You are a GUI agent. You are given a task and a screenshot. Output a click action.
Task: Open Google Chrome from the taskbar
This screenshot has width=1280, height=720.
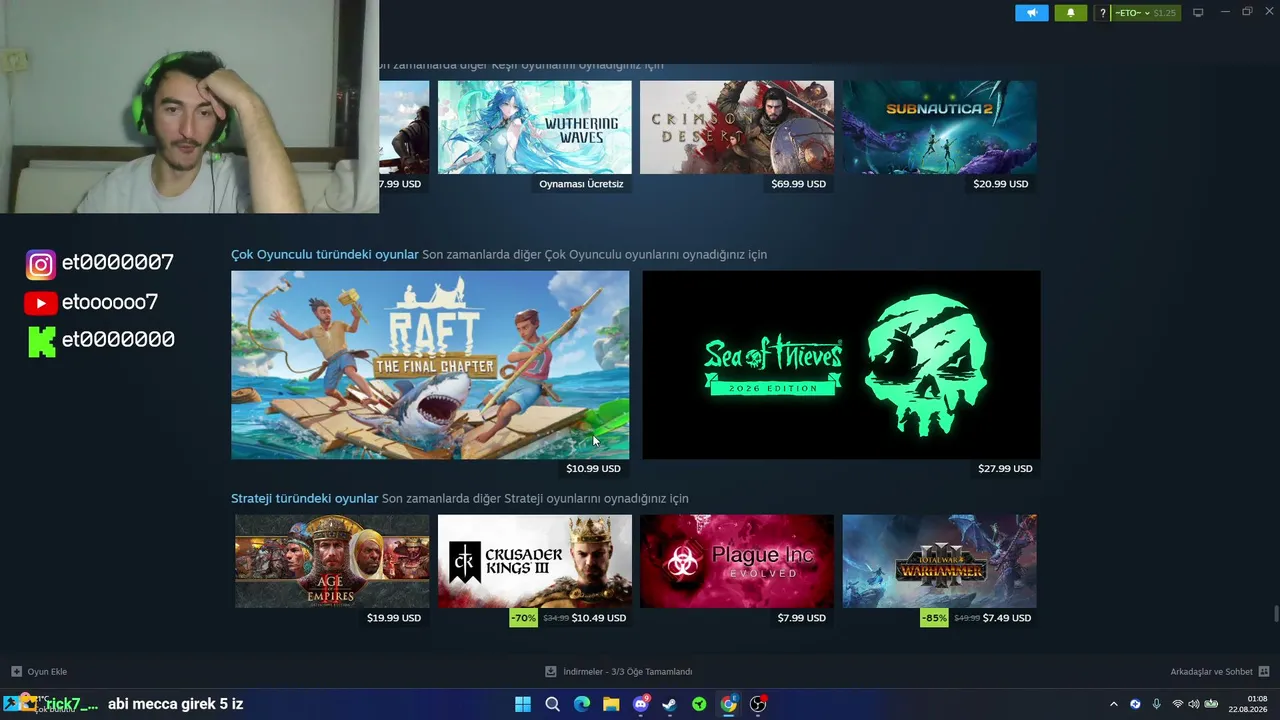[729, 704]
